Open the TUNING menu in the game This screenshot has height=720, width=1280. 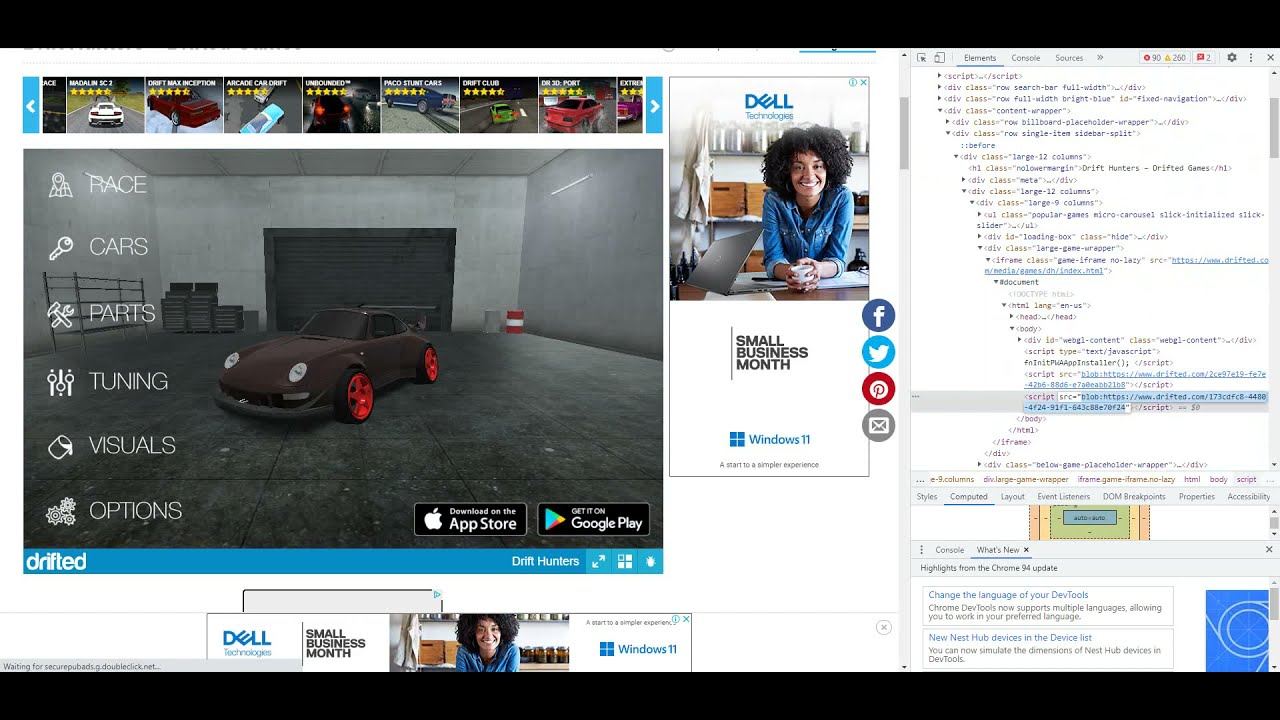point(108,382)
